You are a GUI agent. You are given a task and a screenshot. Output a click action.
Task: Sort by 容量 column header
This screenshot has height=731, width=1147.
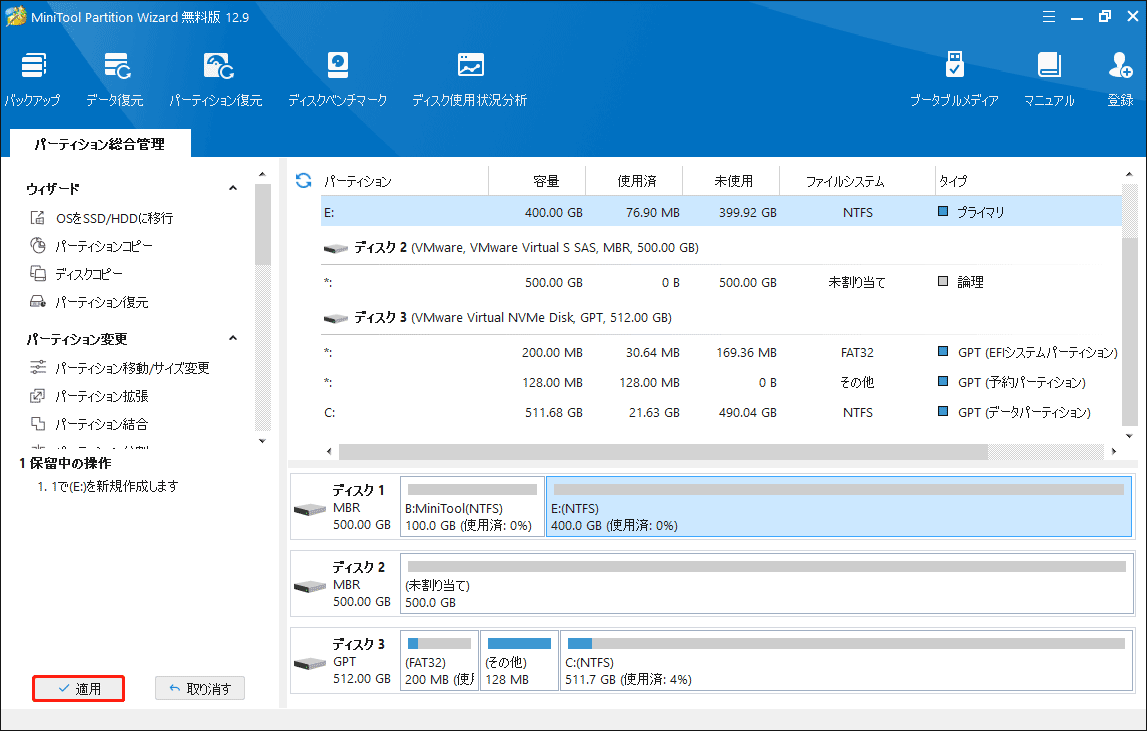(x=538, y=181)
